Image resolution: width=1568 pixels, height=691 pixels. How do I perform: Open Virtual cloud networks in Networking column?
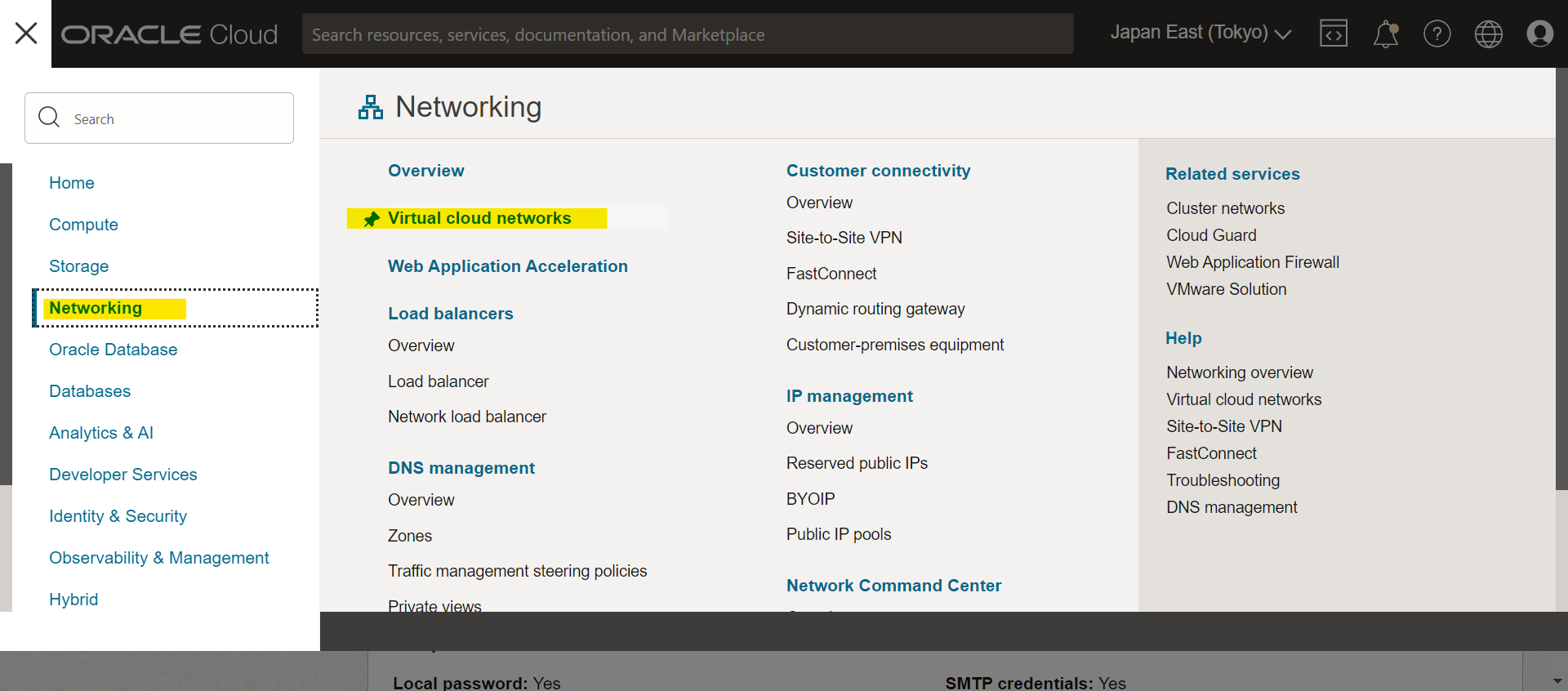point(479,218)
